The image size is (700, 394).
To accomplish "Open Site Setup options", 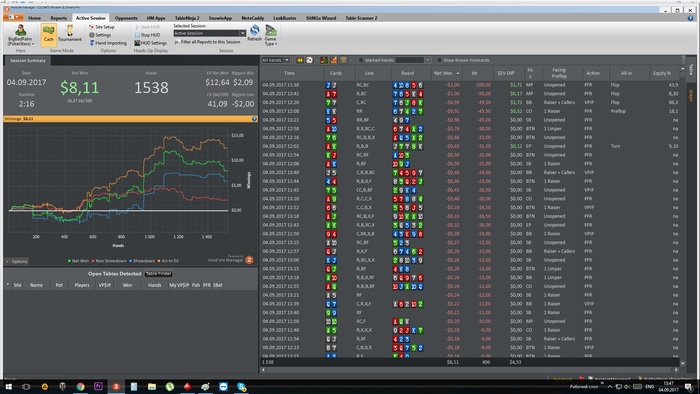I will [102, 27].
